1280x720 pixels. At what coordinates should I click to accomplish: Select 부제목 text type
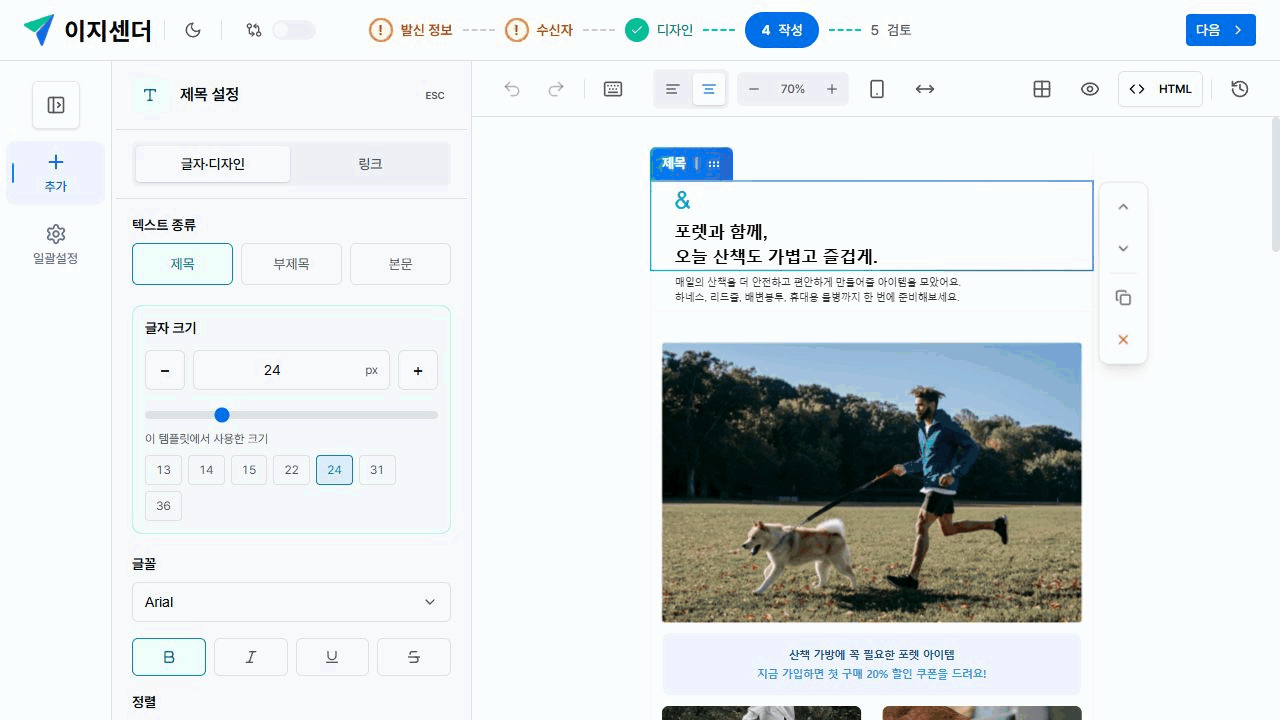pos(291,264)
